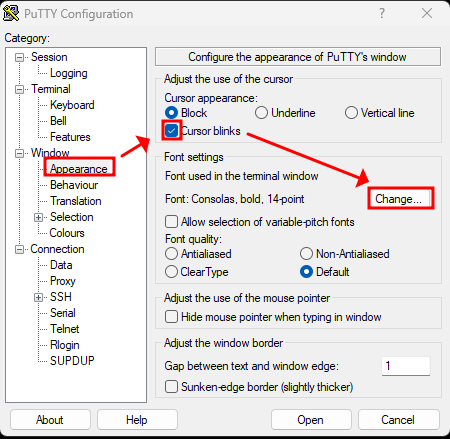The image size is (450, 439).
Task: Click the 'Font: Consolas, bold, 14-point' text
Action: pyautogui.click(x=234, y=199)
